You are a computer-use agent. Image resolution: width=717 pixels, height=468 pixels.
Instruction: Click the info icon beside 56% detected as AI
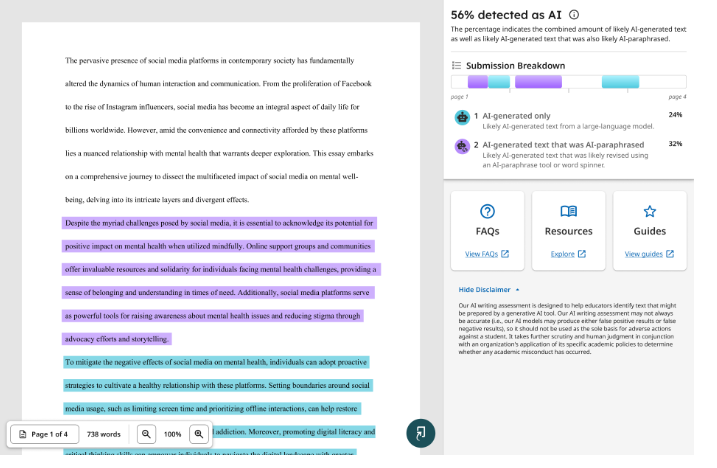[574, 15]
